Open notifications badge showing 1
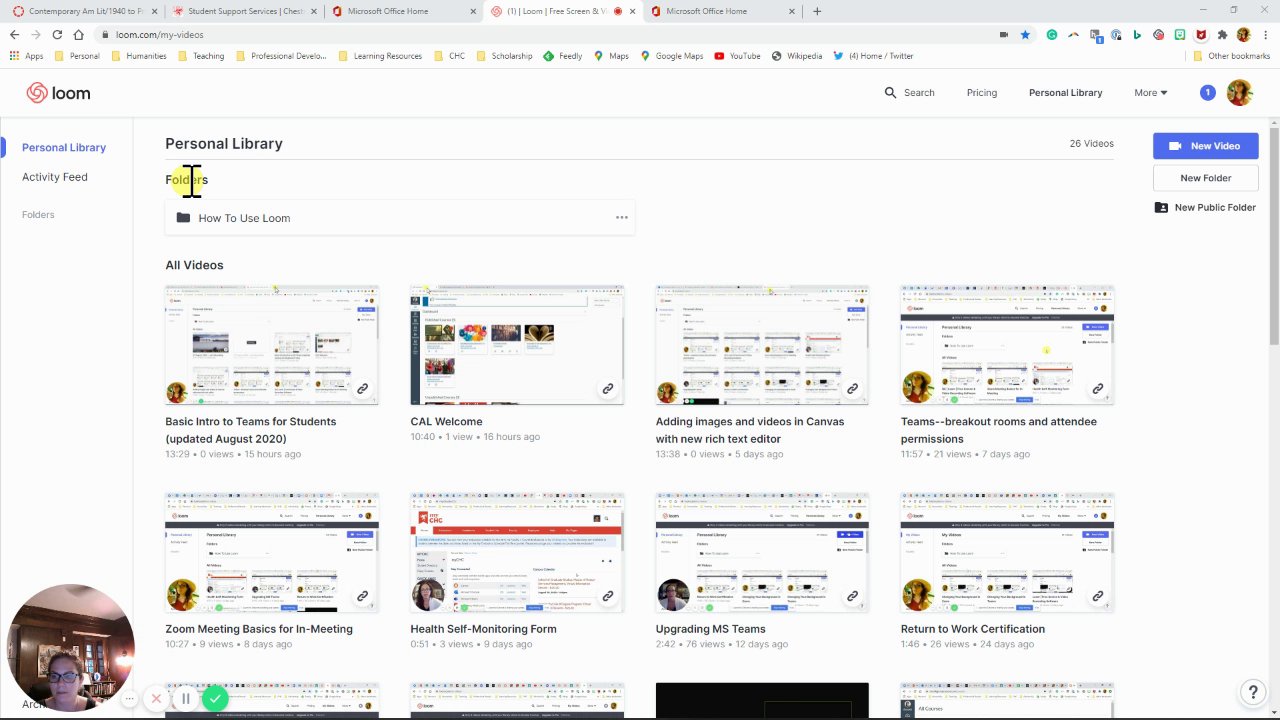 pyautogui.click(x=1207, y=93)
